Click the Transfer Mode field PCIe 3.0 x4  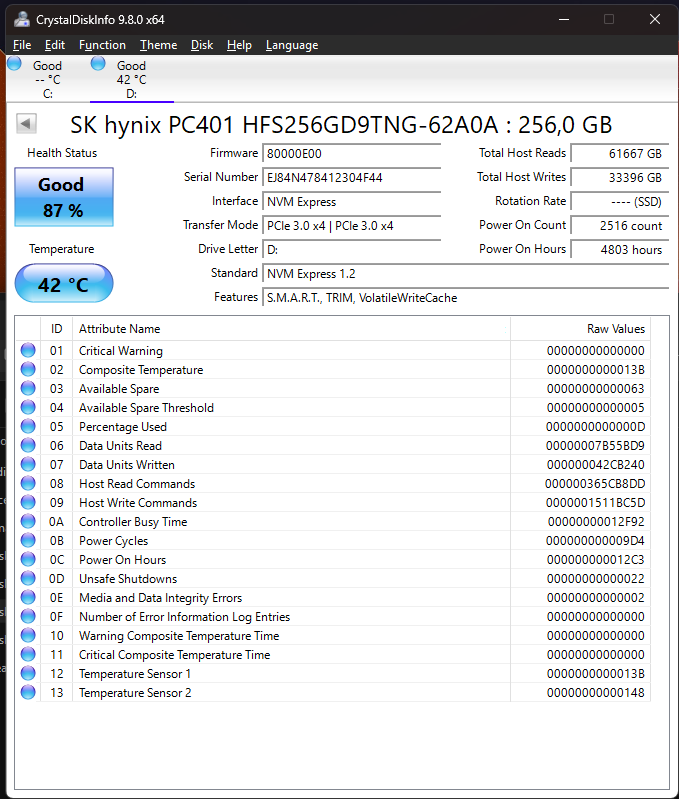[351, 225]
